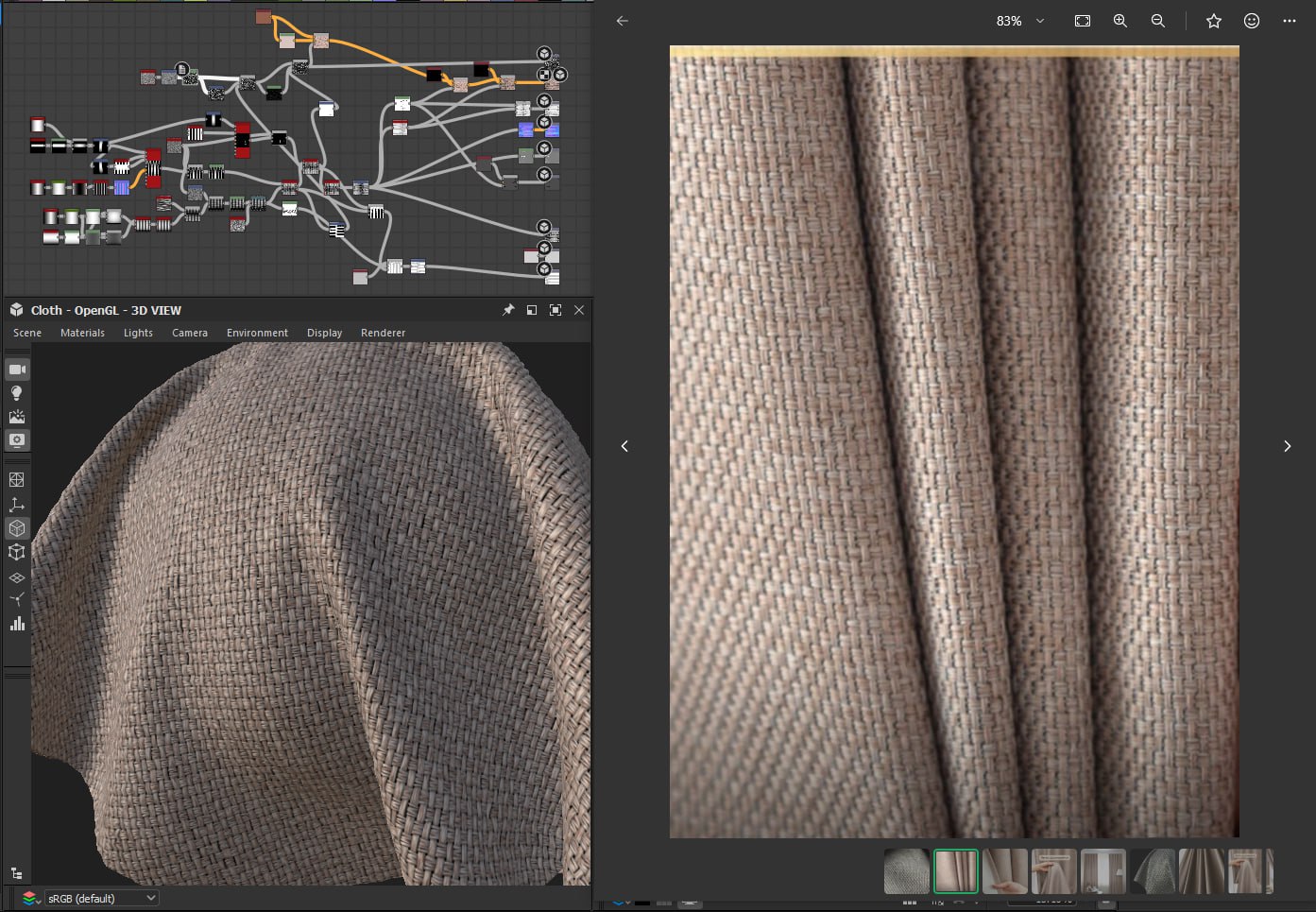Select the white node in graph center top
Image resolution: width=1316 pixels, height=912 pixels.
pyautogui.click(x=326, y=109)
